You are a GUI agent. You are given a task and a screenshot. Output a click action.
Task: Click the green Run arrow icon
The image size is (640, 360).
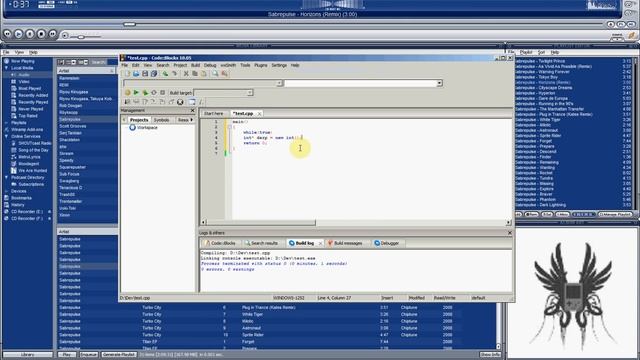pyautogui.click(x=136, y=93)
